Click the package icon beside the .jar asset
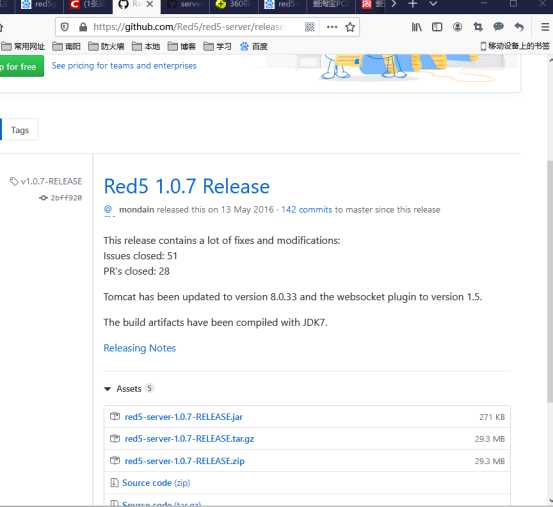This screenshot has height=507, width=553. (x=115, y=416)
